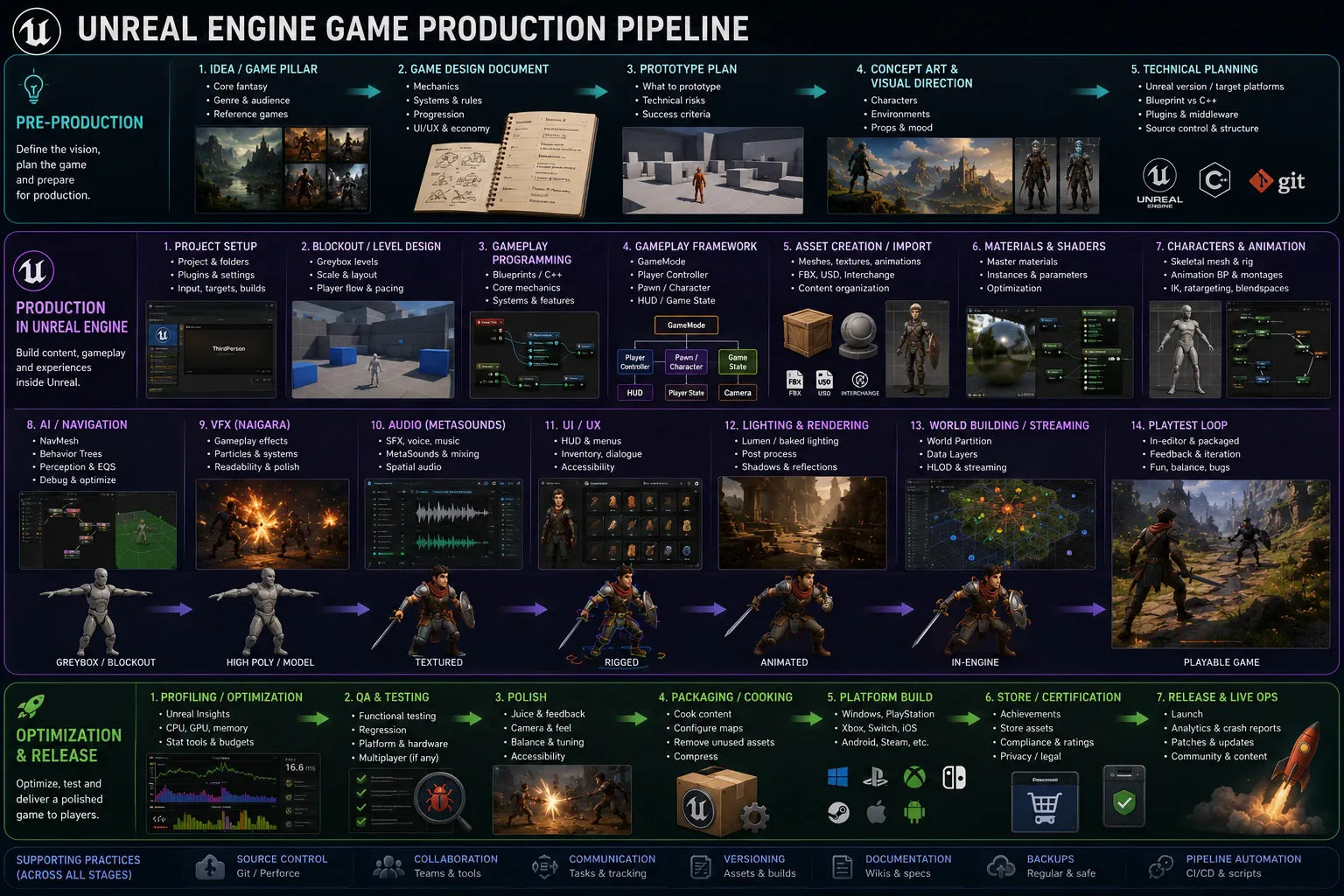Toggle the bottom checkmark in QA checklist
This screenshot has height=896, width=1344.
360,822
